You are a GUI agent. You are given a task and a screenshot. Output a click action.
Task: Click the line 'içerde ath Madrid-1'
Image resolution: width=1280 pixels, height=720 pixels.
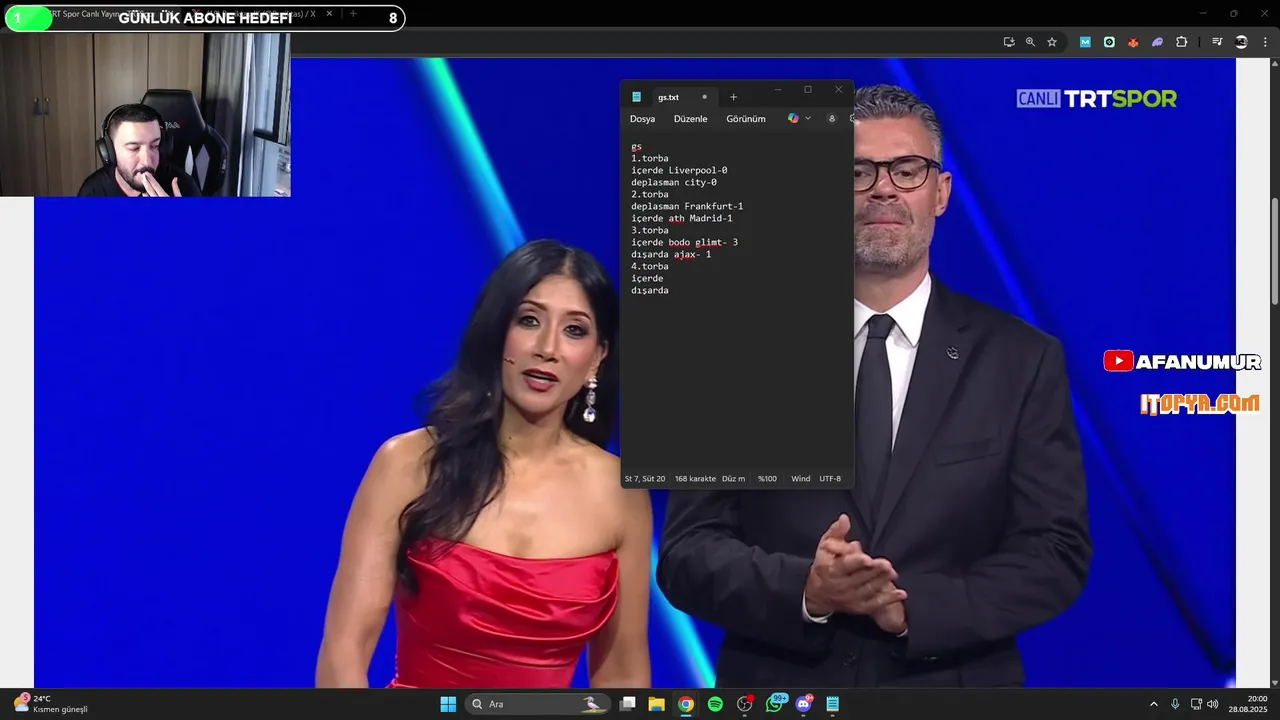681,218
